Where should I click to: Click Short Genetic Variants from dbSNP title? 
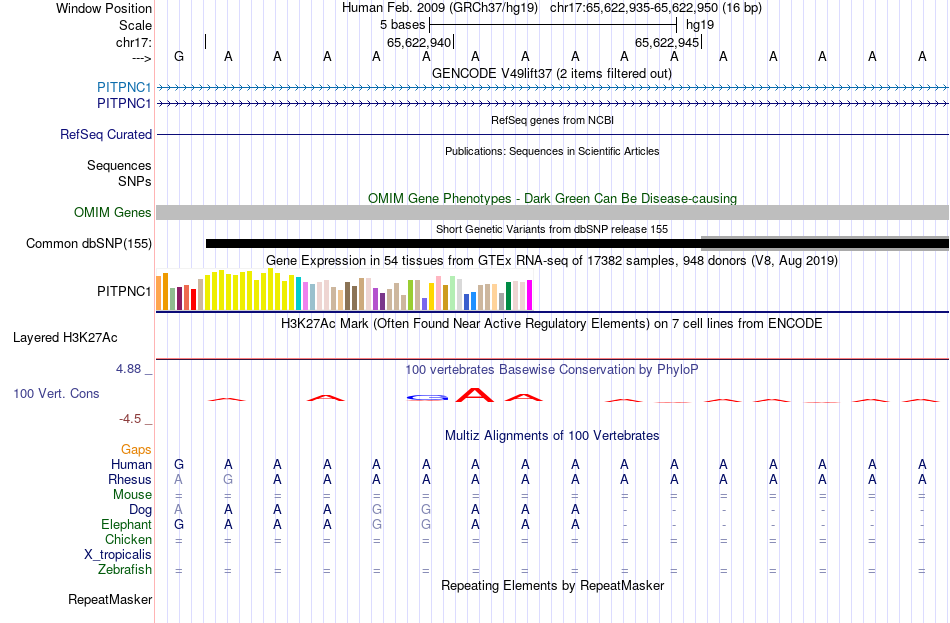(552, 229)
